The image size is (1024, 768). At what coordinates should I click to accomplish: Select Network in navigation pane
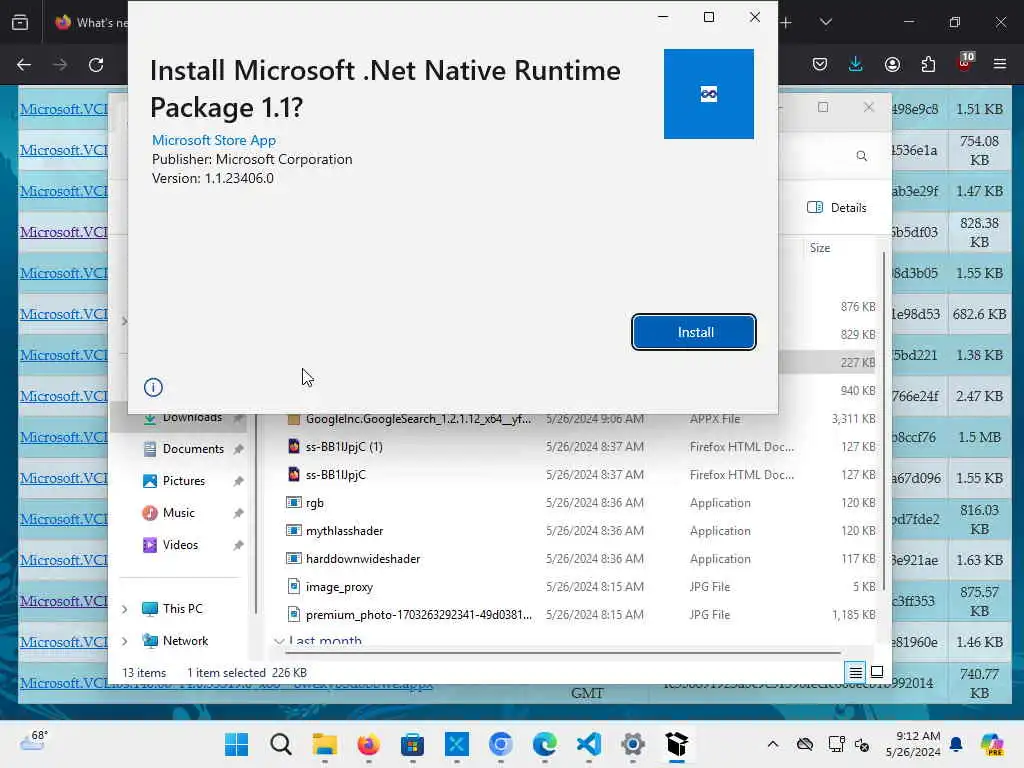185,641
